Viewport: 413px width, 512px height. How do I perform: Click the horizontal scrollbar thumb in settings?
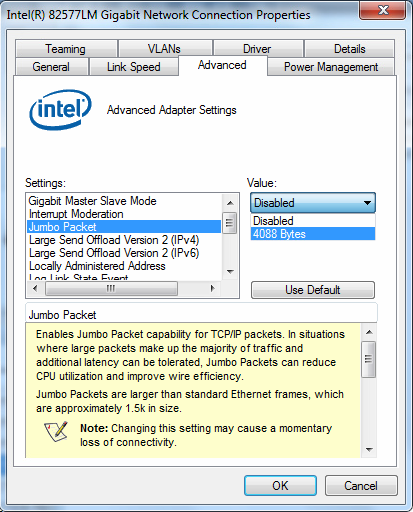tap(111, 288)
